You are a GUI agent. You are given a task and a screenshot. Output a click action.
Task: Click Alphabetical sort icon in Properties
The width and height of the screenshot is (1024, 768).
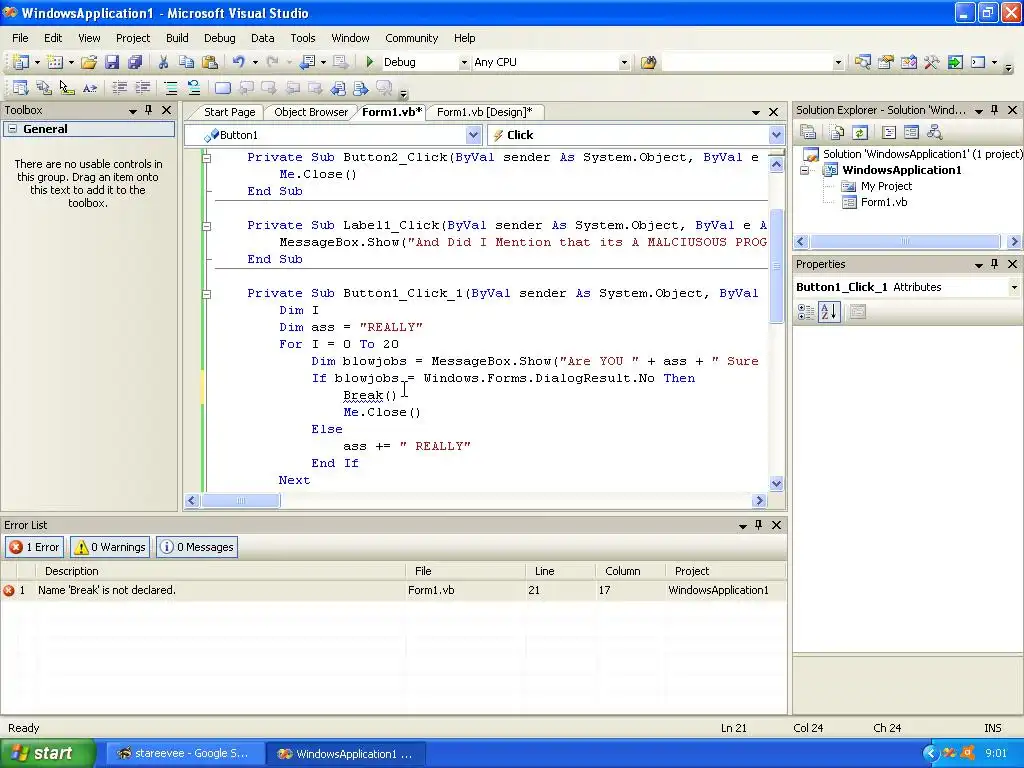[x=829, y=312]
